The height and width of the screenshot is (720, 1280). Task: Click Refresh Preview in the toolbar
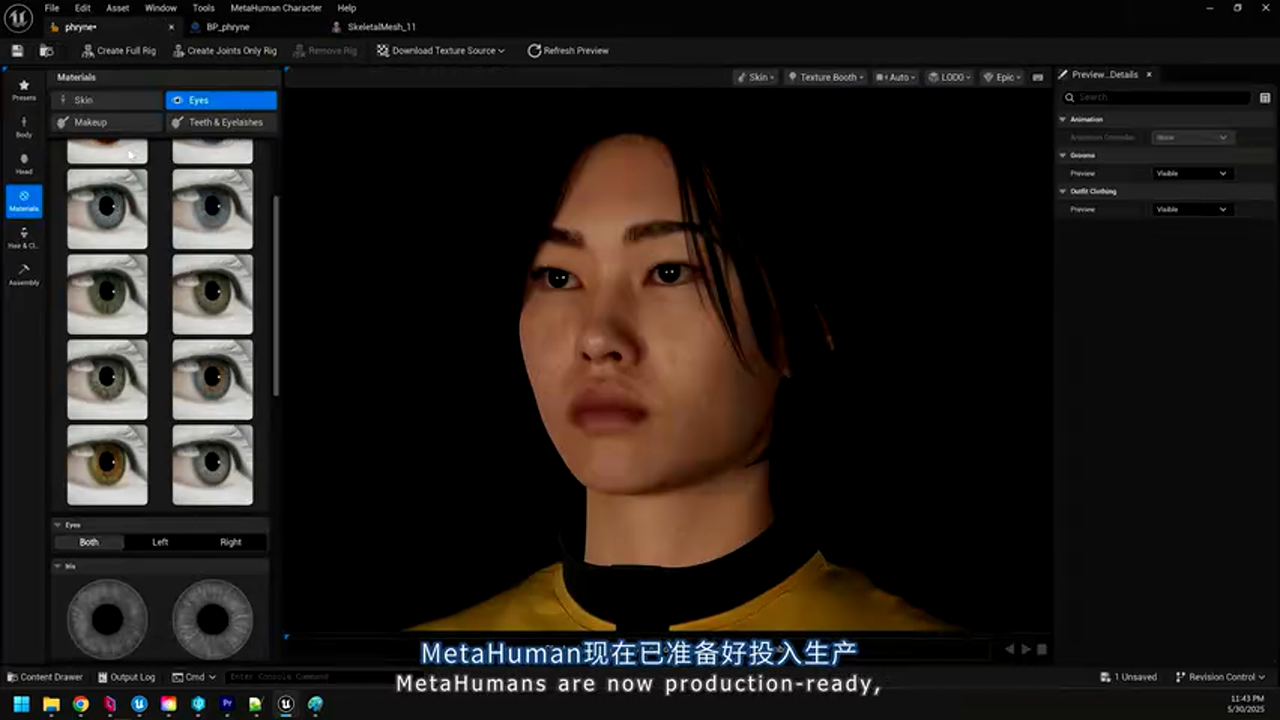click(568, 50)
